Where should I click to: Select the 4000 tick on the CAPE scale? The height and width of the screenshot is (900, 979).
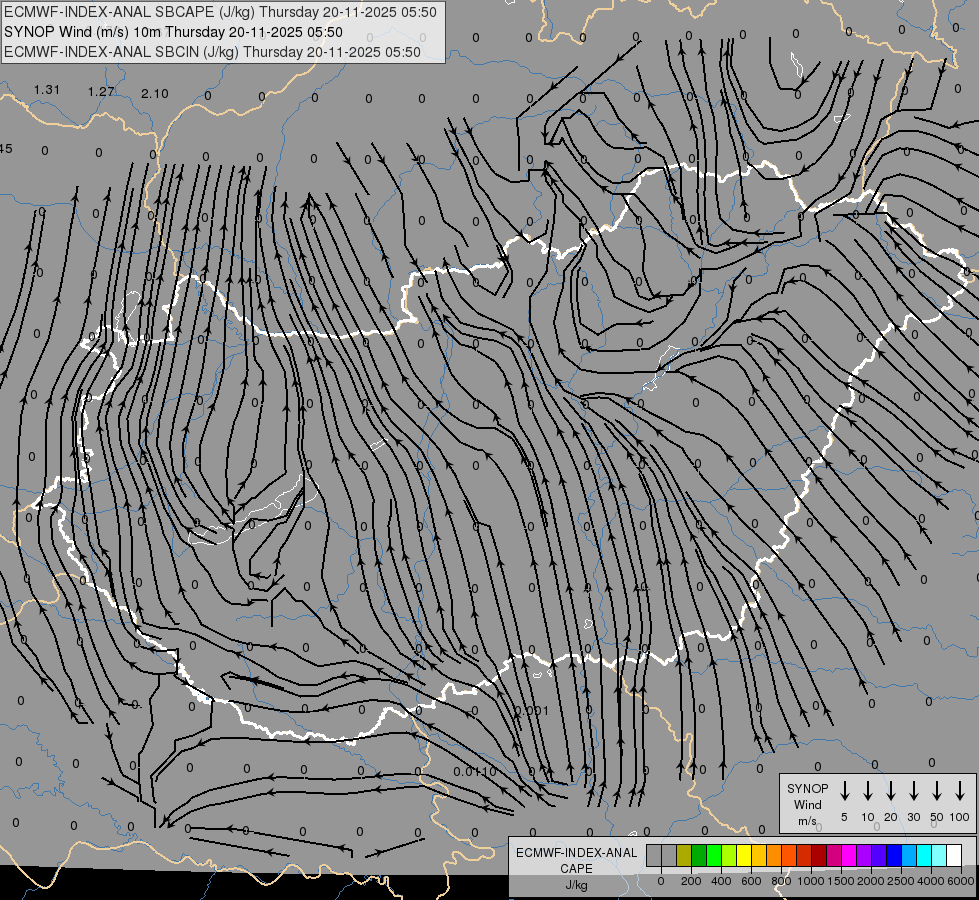click(x=931, y=881)
